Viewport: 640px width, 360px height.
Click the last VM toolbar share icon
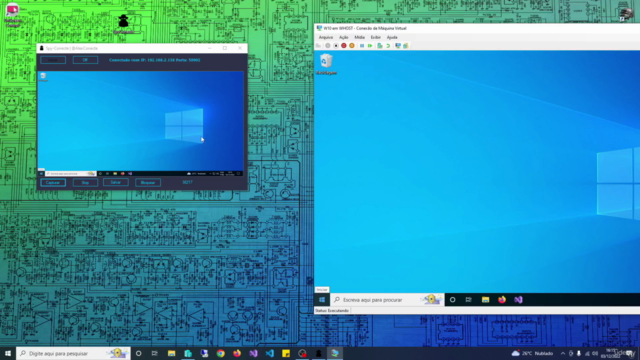[406, 46]
